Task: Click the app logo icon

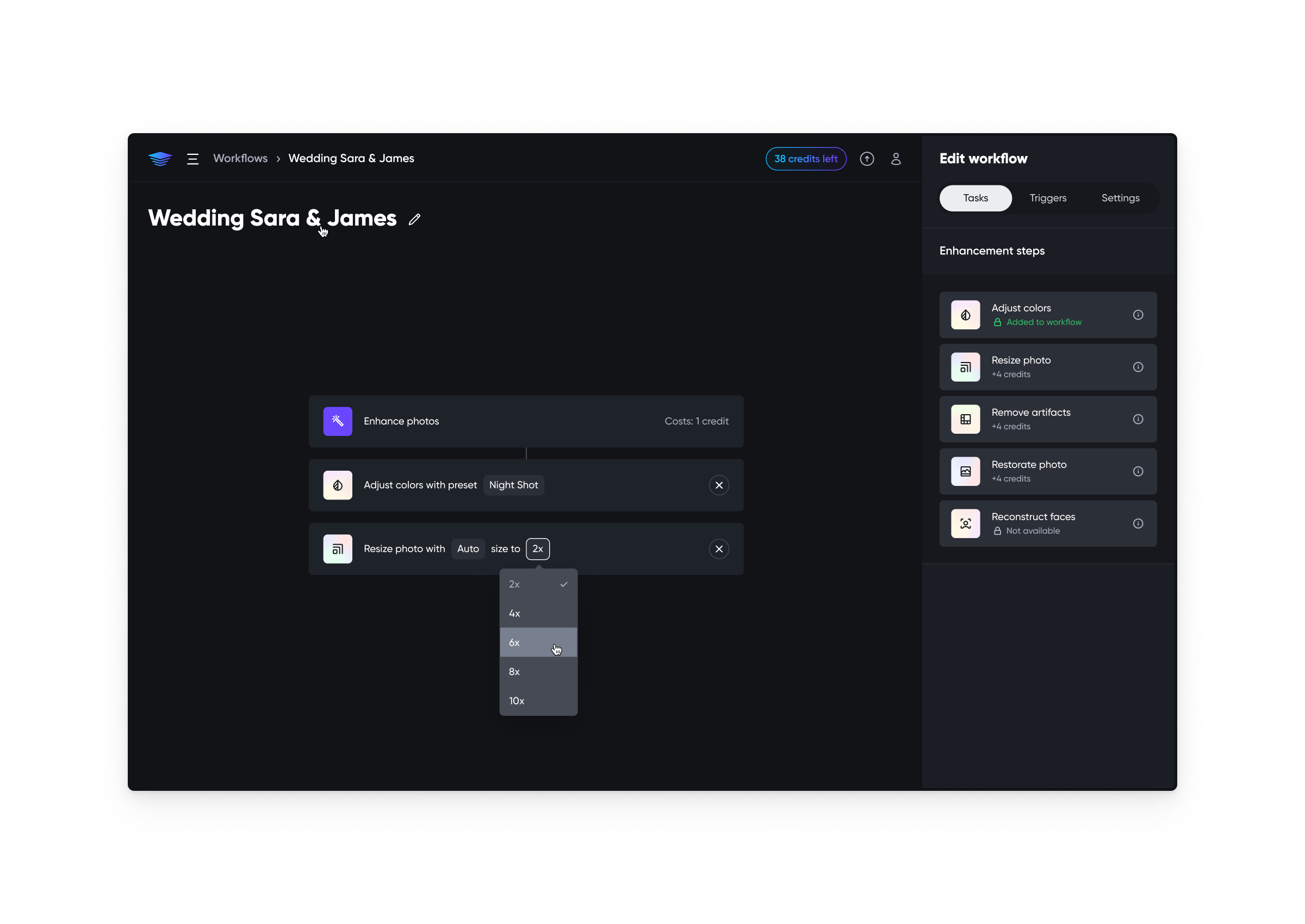Action: coord(160,159)
